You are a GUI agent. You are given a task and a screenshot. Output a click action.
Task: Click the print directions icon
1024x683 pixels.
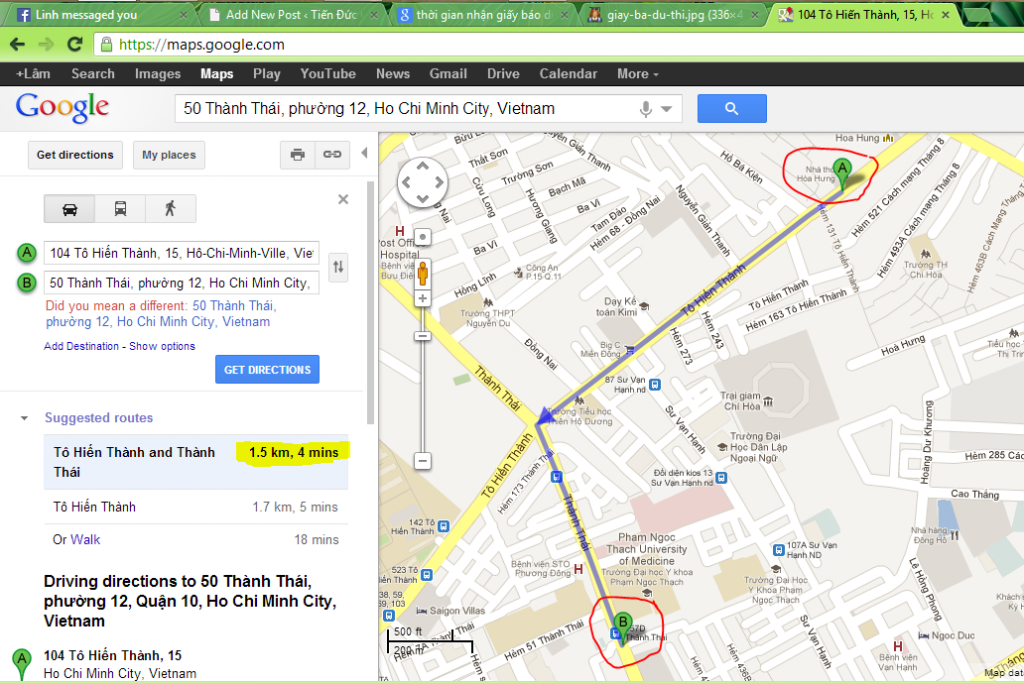tap(297, 154)
